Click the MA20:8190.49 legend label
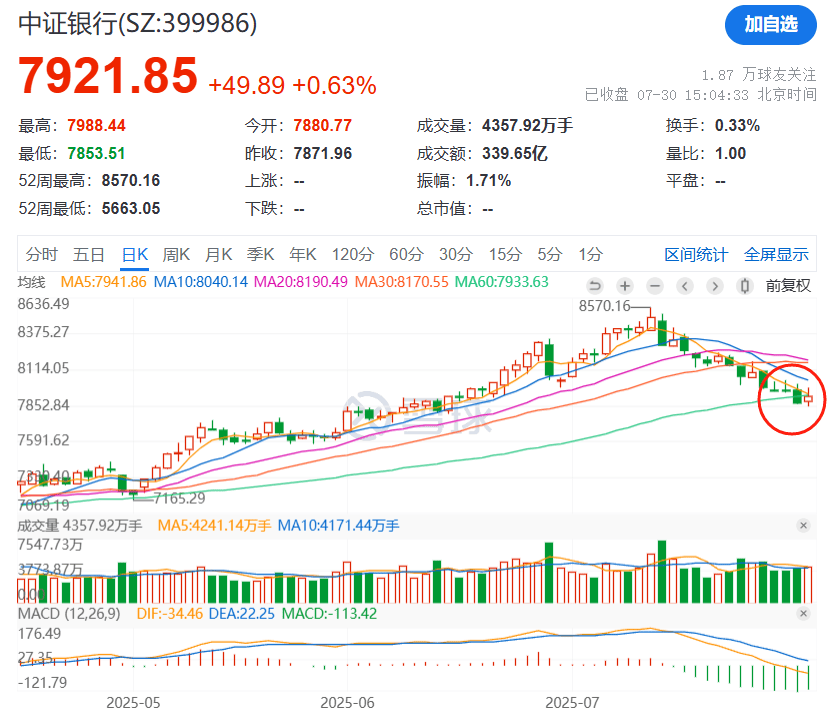The height and width of the screenshot is (717, 829). click(300, 282)
